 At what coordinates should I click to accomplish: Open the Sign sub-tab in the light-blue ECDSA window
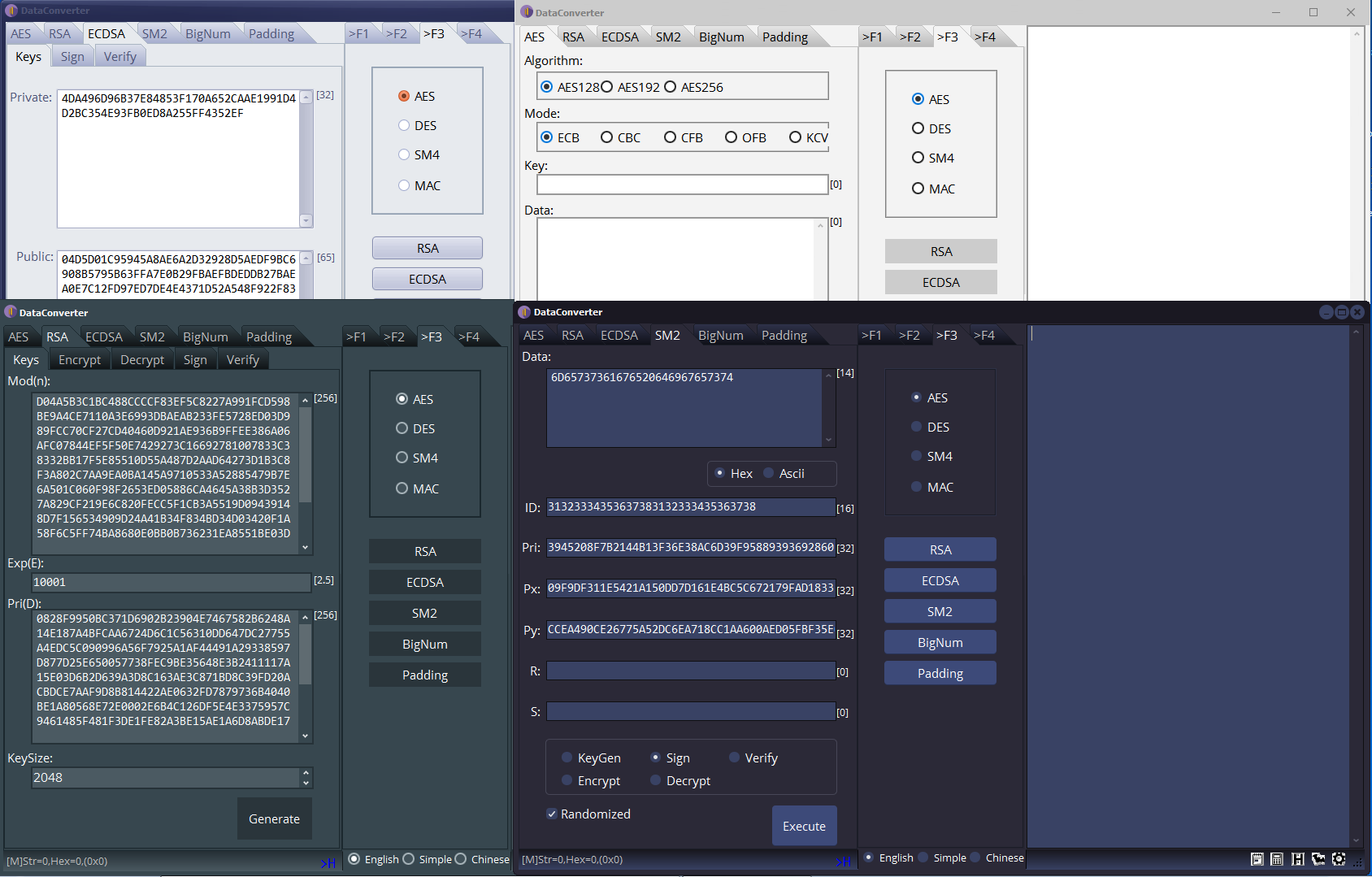click(x=72, y=57)
